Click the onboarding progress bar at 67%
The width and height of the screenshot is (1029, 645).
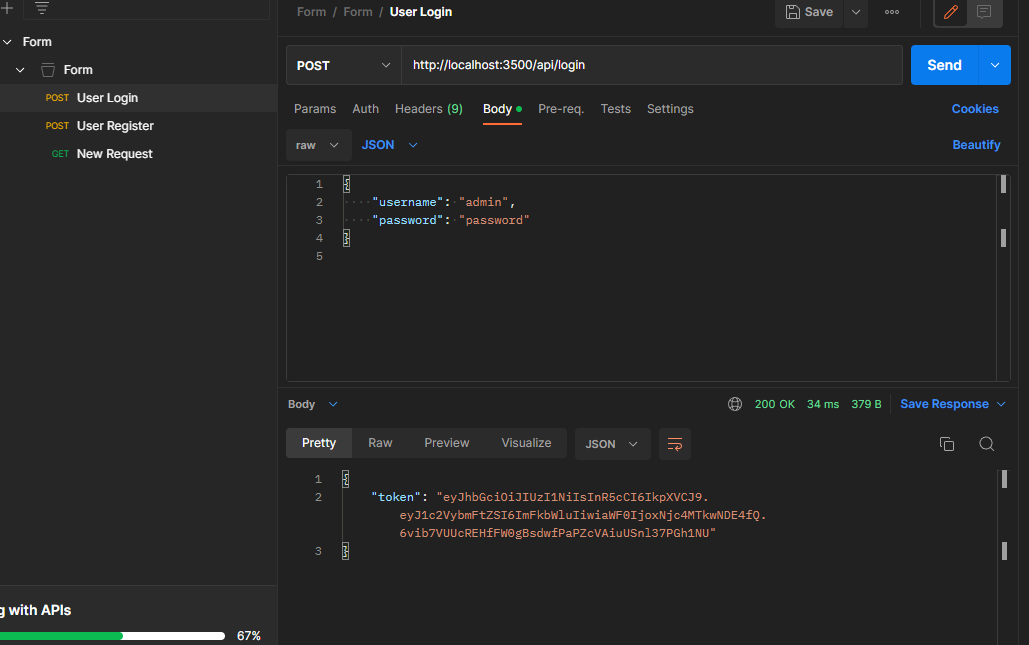click(112, 636)
